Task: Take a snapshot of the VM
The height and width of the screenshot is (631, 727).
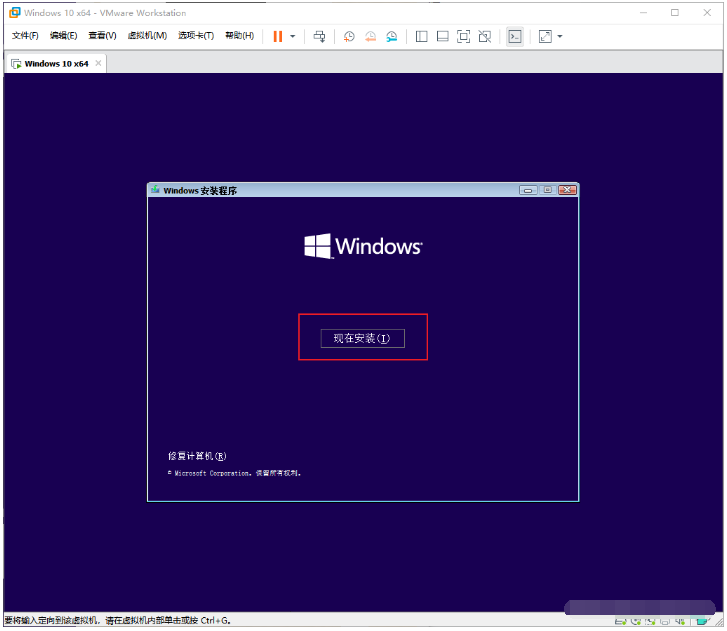Action: (x=349, y=36)
